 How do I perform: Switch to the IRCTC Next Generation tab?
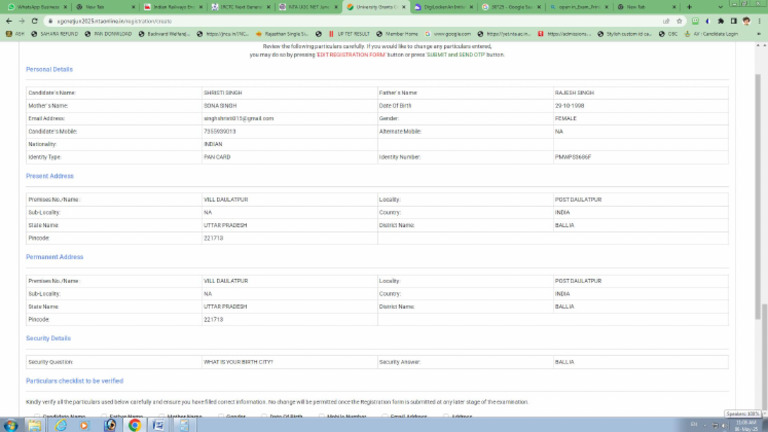coord(240,7)
